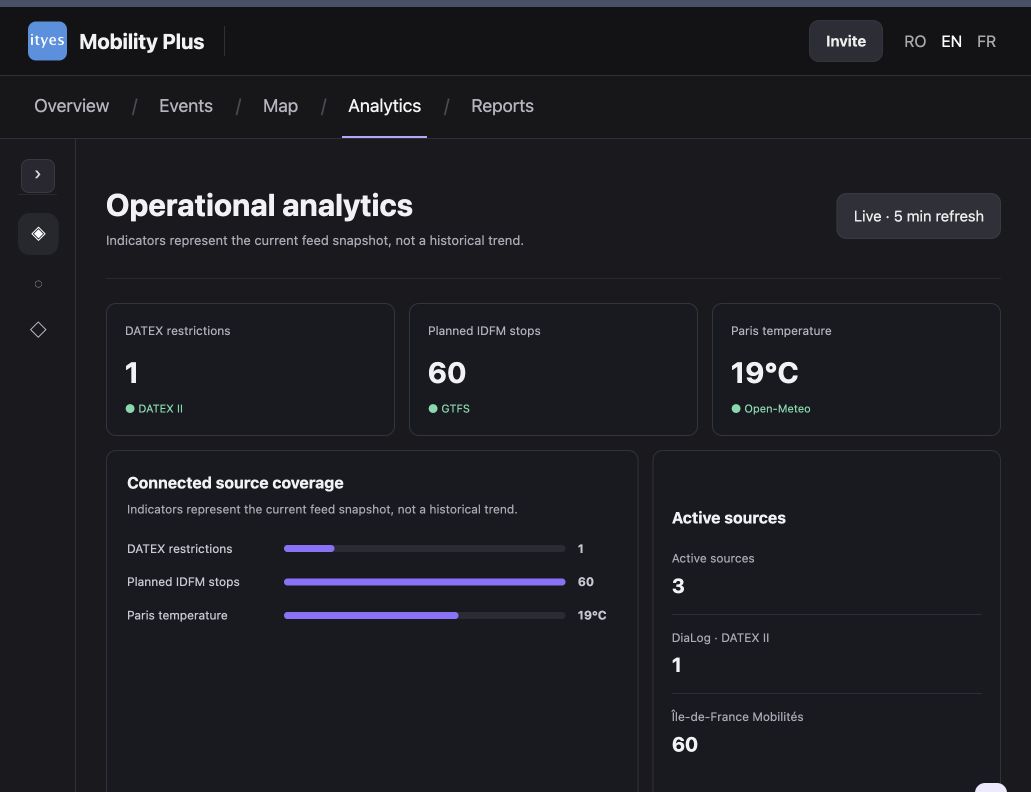1031x792 pixels.
Task: Click the Open-Meteo source label
Action: coord(777,408)
